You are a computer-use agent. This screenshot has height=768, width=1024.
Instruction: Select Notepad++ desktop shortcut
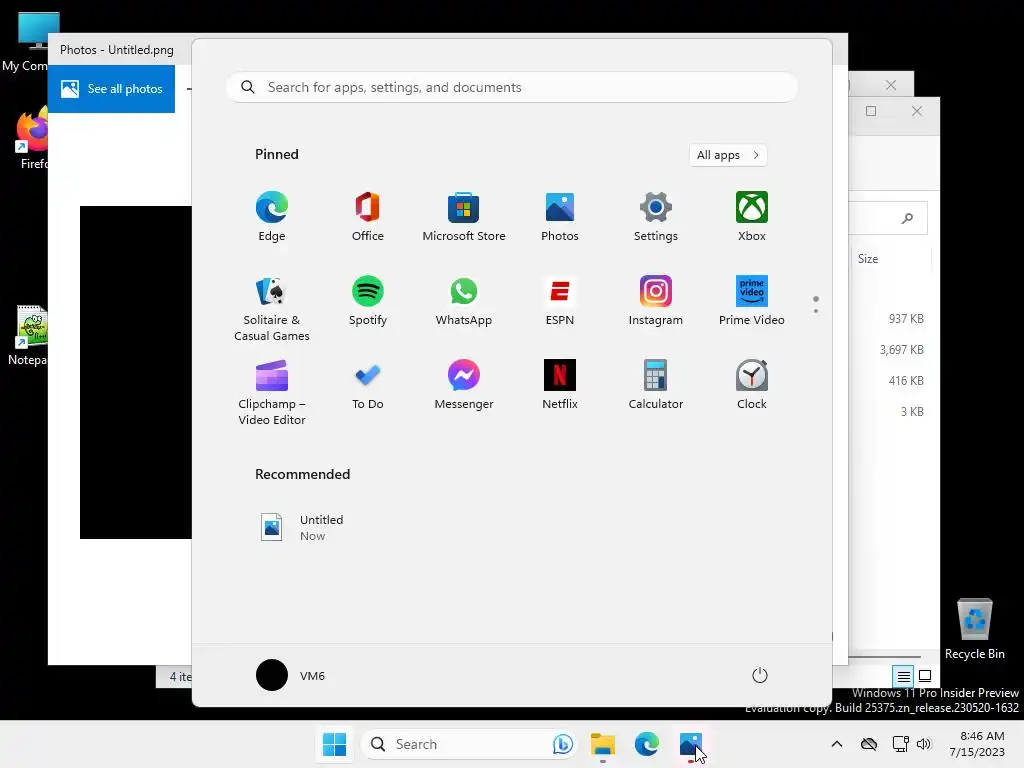tap(28, 335)
